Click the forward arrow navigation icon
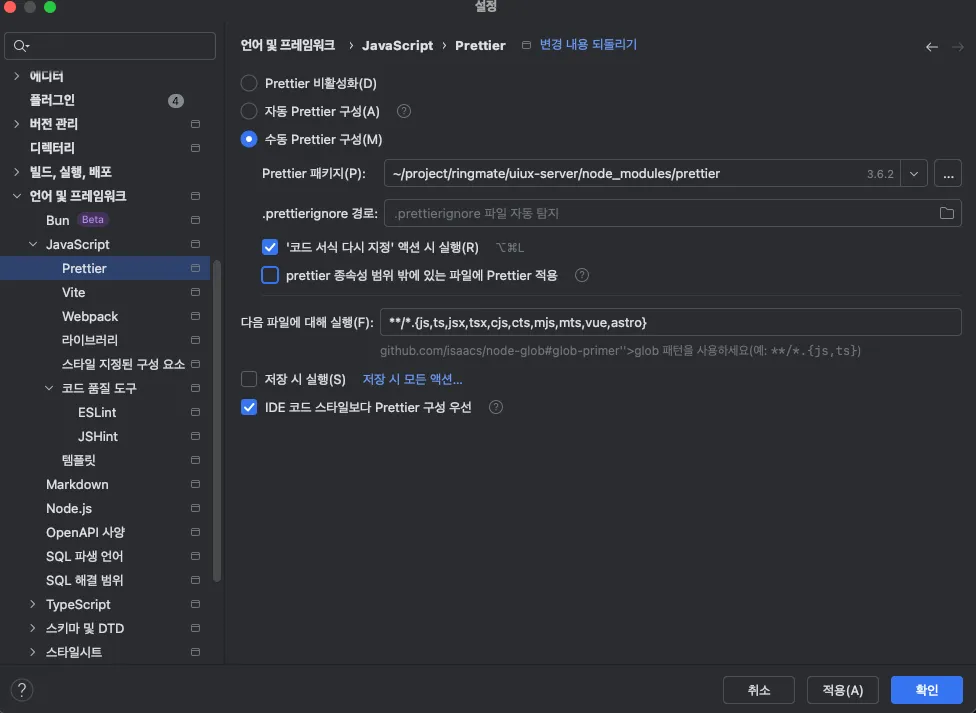976x713 pixels. pyautogui.click(x=957, y=47)
